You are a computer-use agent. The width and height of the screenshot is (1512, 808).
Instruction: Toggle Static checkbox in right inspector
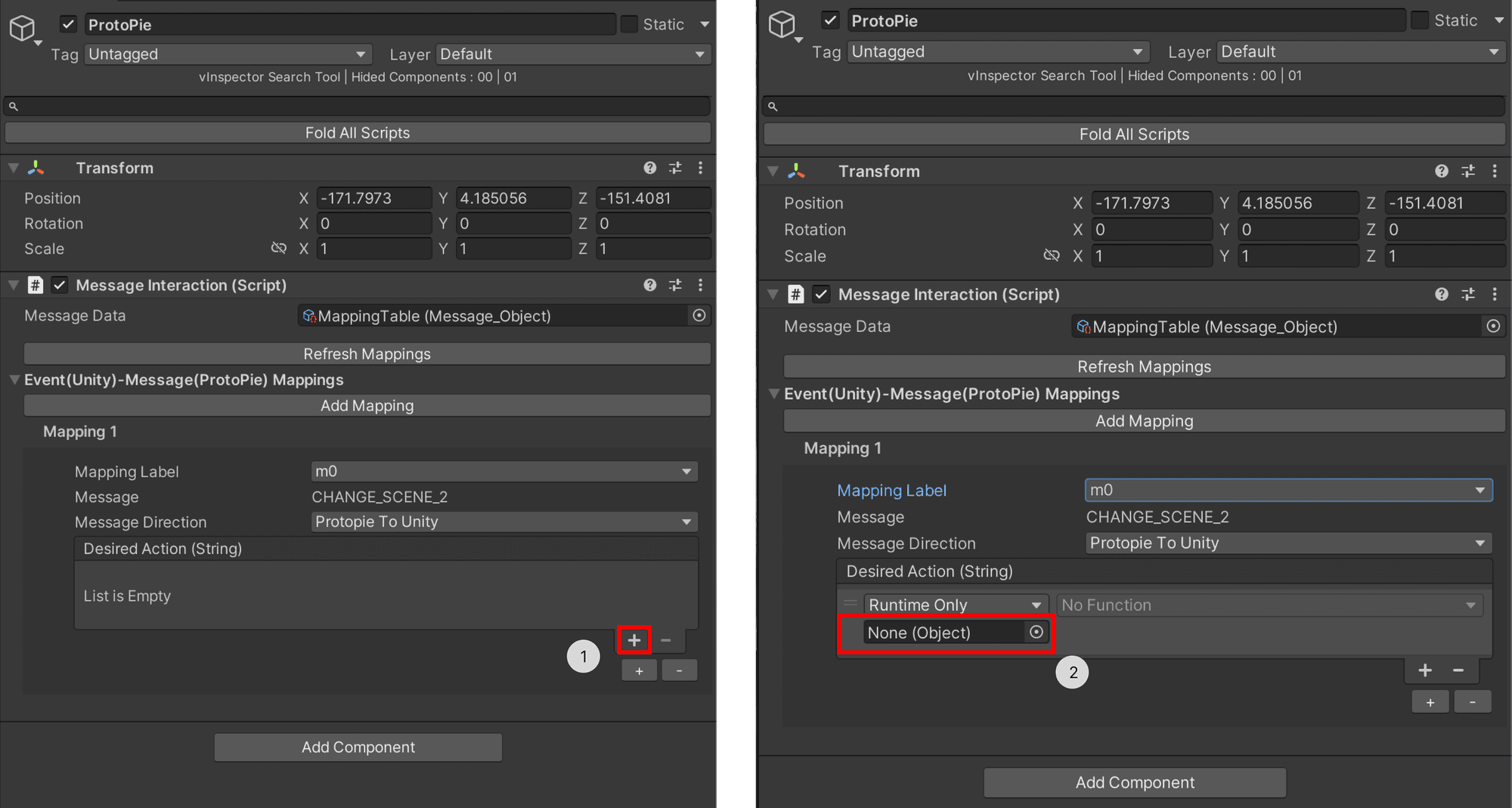[x=1420, y=20]
